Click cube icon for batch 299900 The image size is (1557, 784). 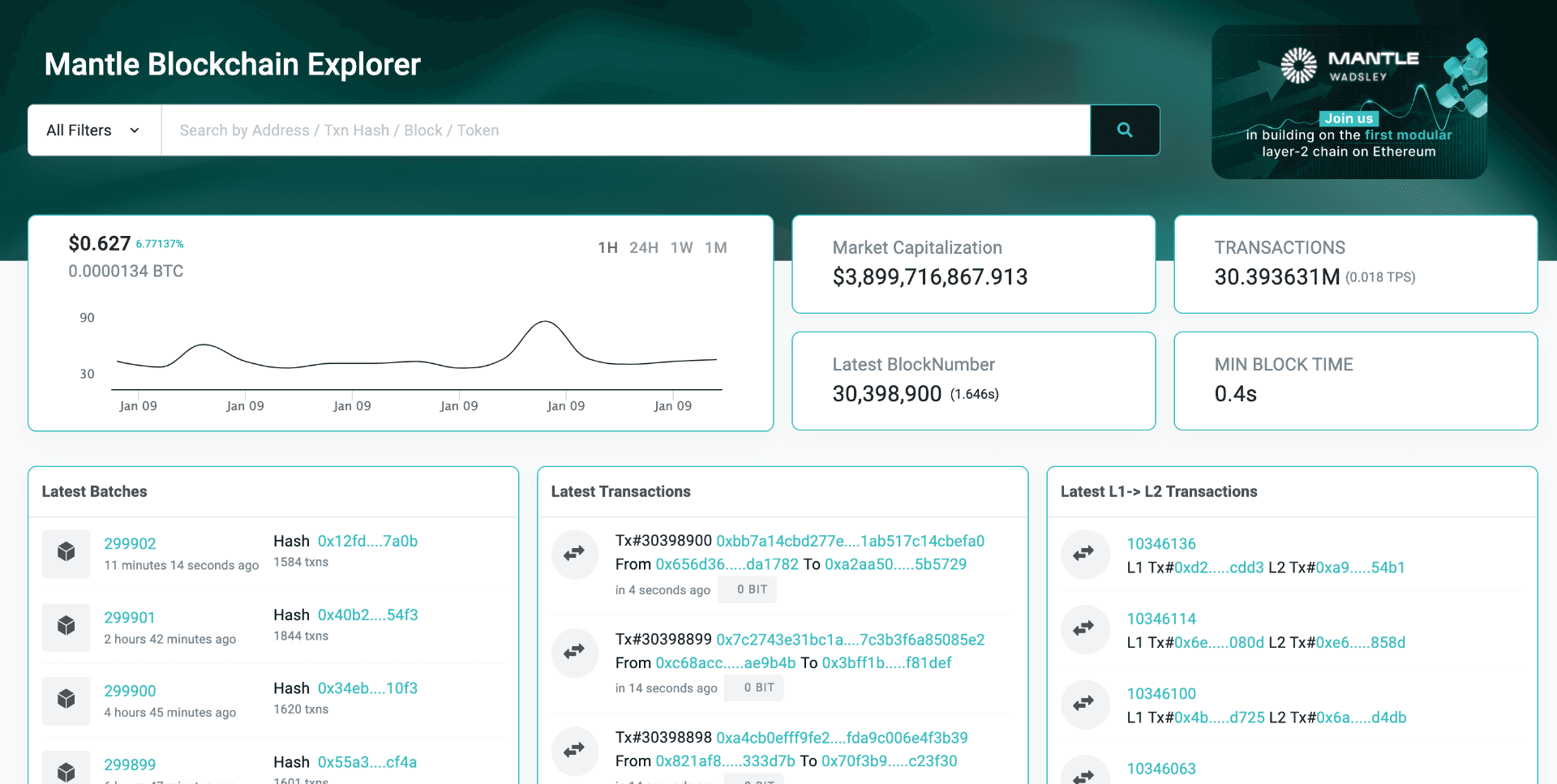tap(66, 700)
